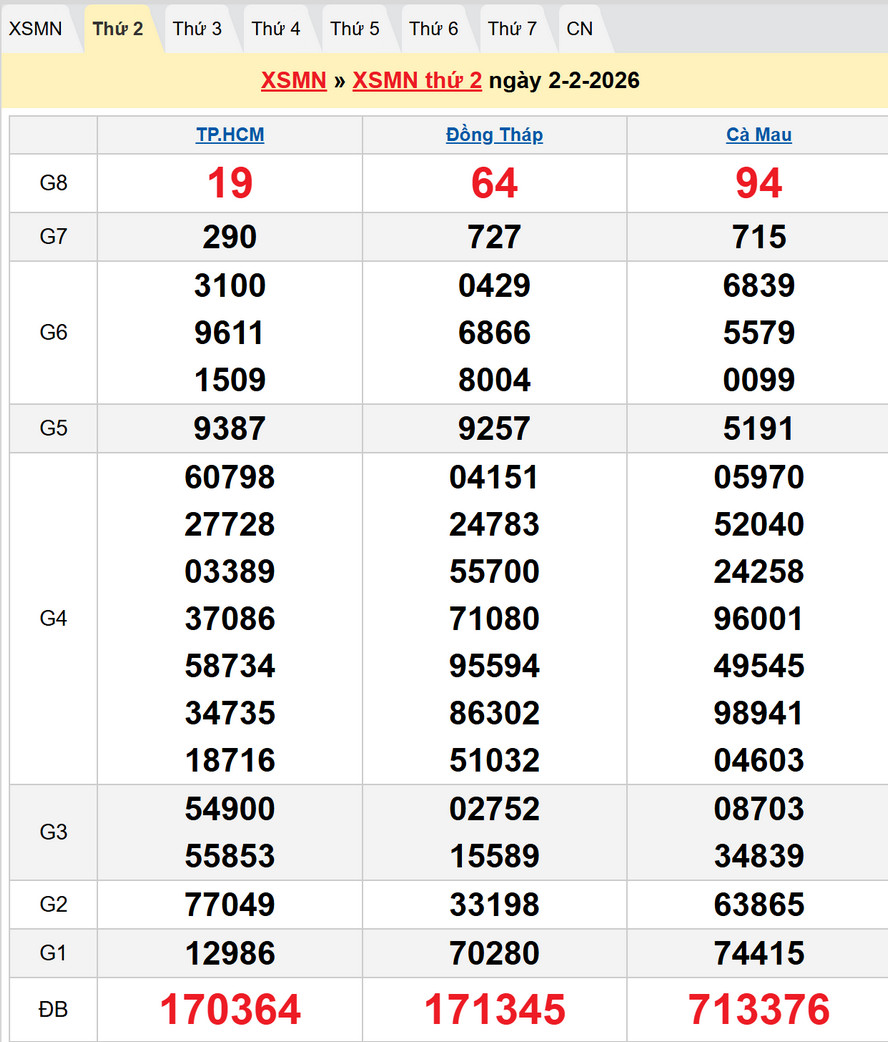This screenshot has width=888, height=1042.
Task: Select the Thứ 2 tab
Action: 118,29
